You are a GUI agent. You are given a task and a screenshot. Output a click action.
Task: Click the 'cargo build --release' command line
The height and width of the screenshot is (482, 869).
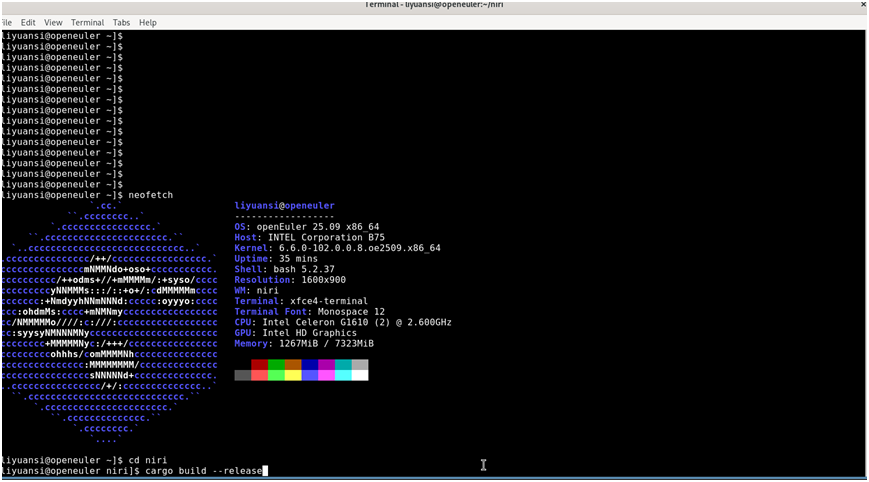pyautogui.click(x=203, y=471)
